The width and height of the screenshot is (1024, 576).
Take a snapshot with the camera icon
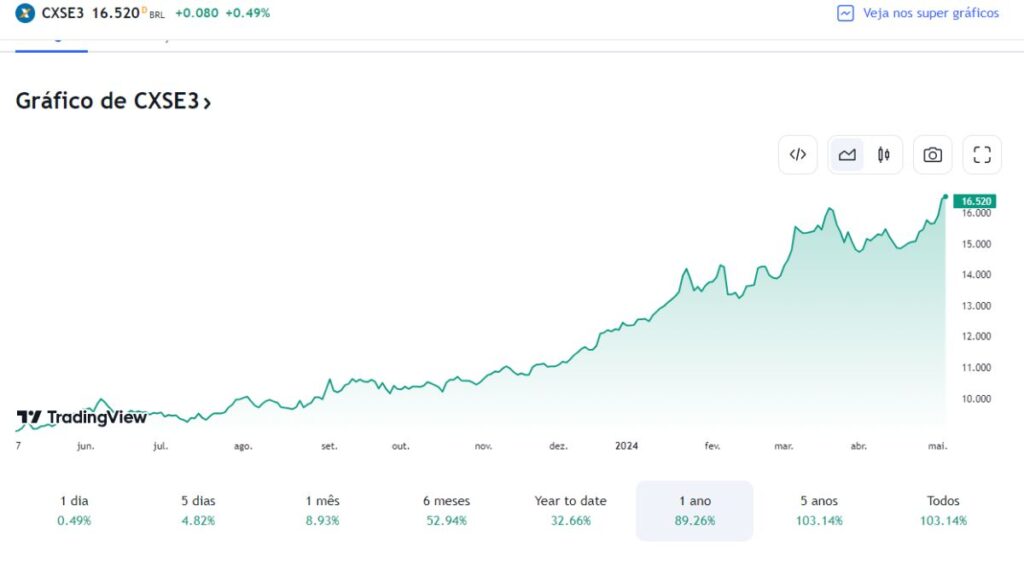(x=931, y=154)
